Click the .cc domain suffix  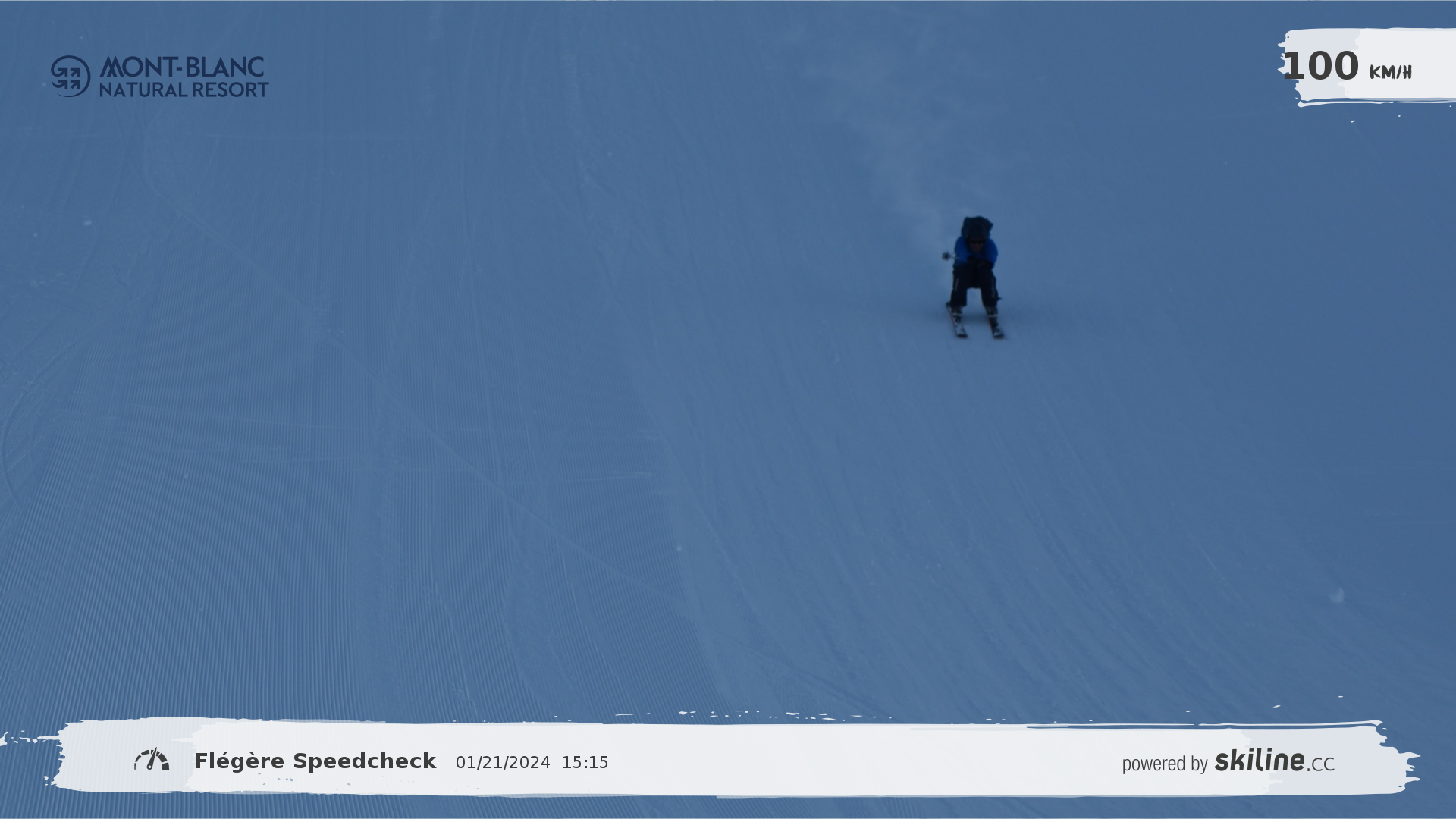click(1321, 764)
